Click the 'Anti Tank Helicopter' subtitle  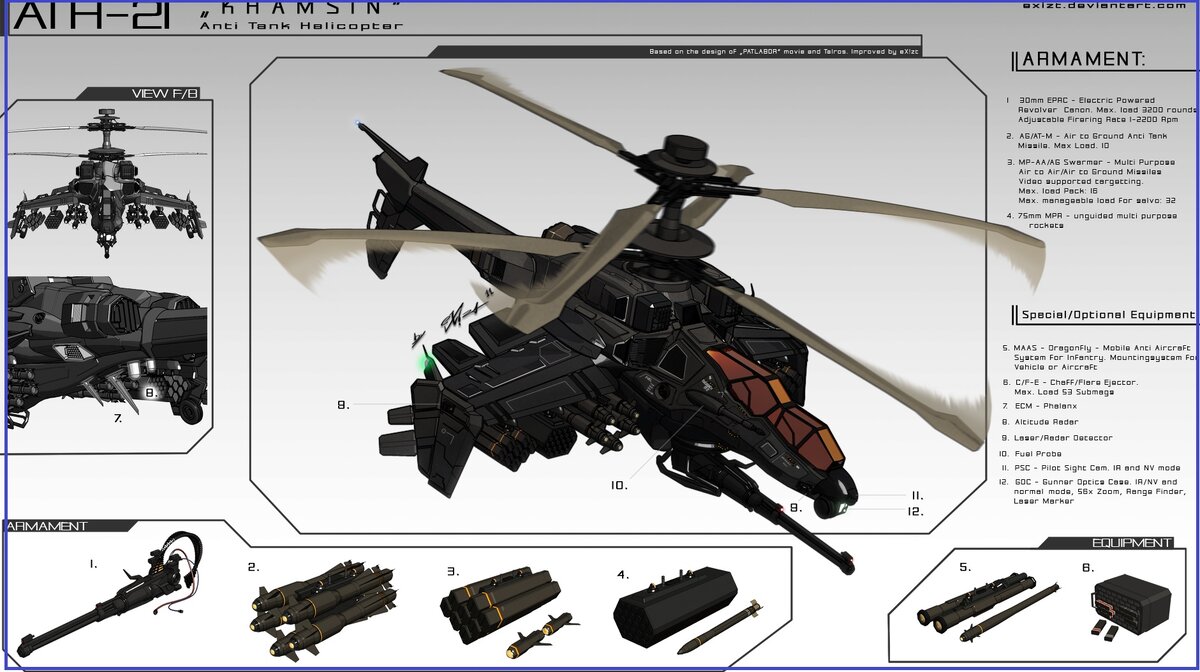point(301,26)
